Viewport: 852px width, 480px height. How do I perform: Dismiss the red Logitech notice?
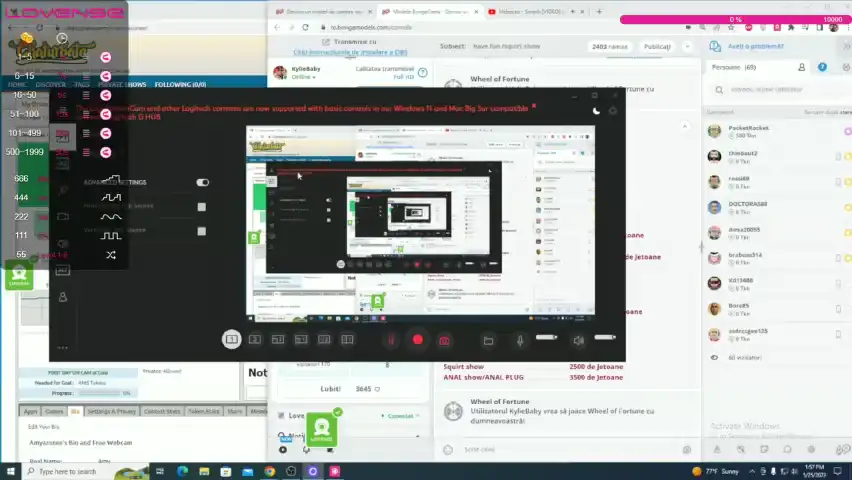[x=534, y=106]
